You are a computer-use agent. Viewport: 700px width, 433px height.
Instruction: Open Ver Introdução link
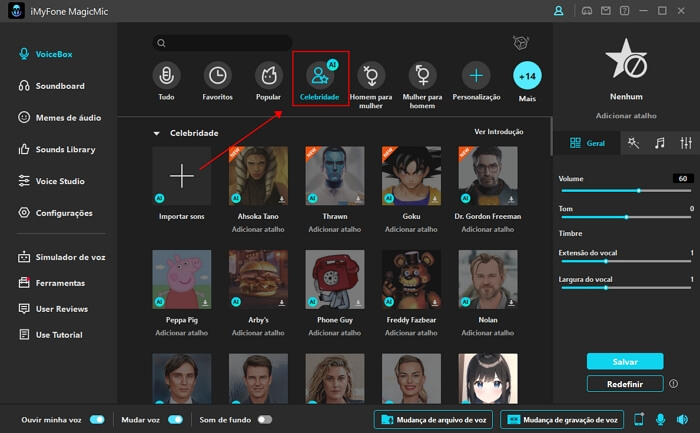[x=499, y=132]
